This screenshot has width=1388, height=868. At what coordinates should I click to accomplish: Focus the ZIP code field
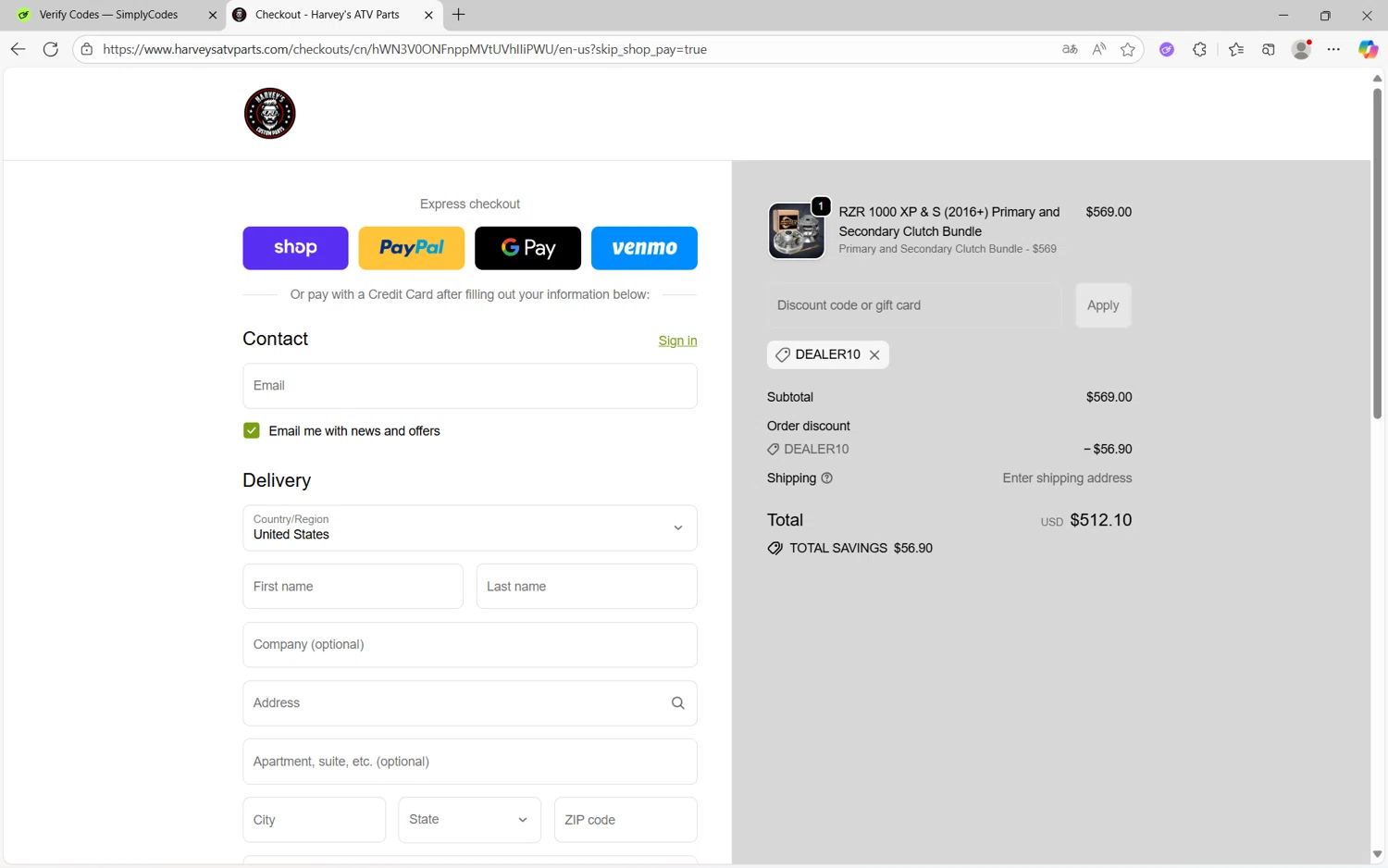tap(626, 820)
